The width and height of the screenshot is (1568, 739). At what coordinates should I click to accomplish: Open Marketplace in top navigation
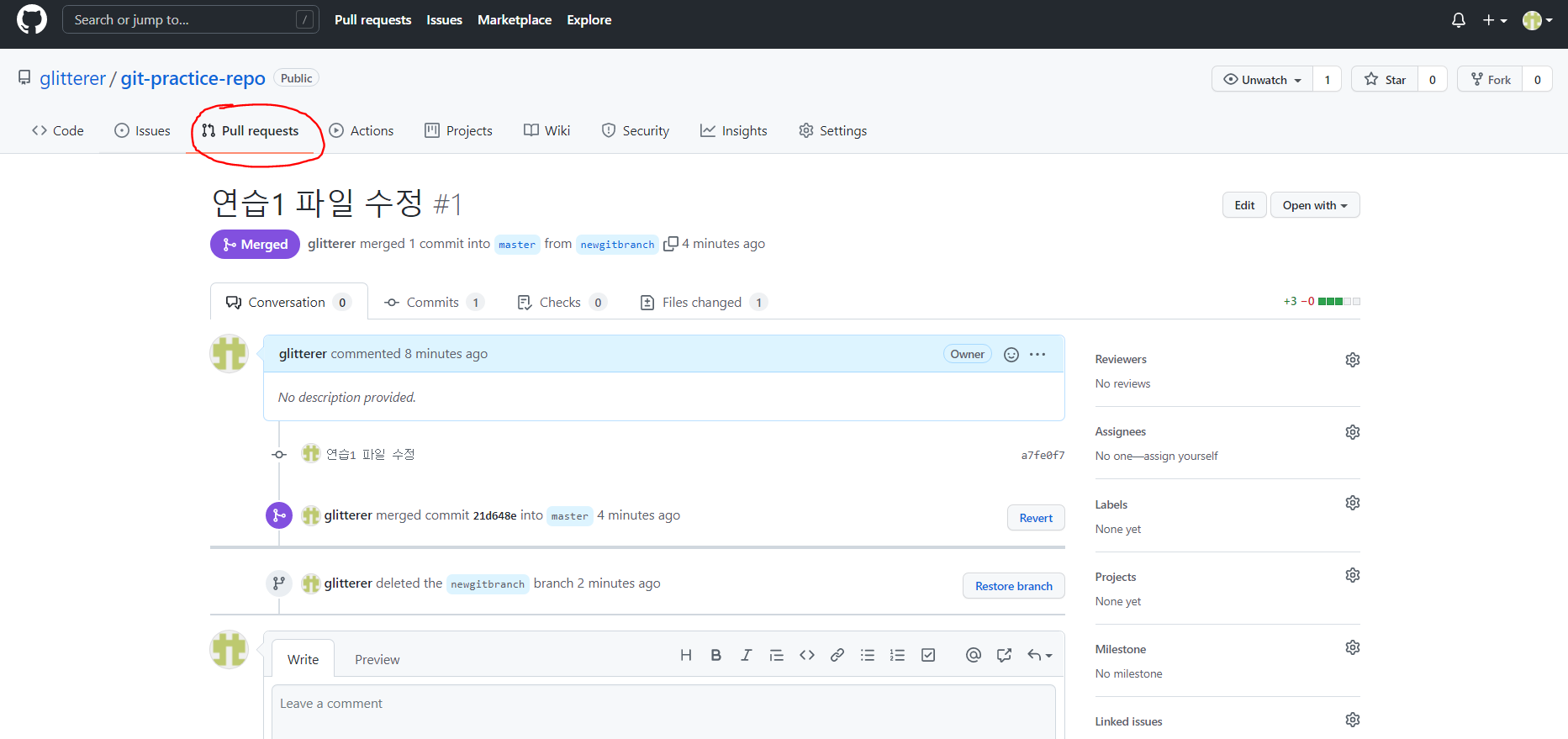pos(515,20)
